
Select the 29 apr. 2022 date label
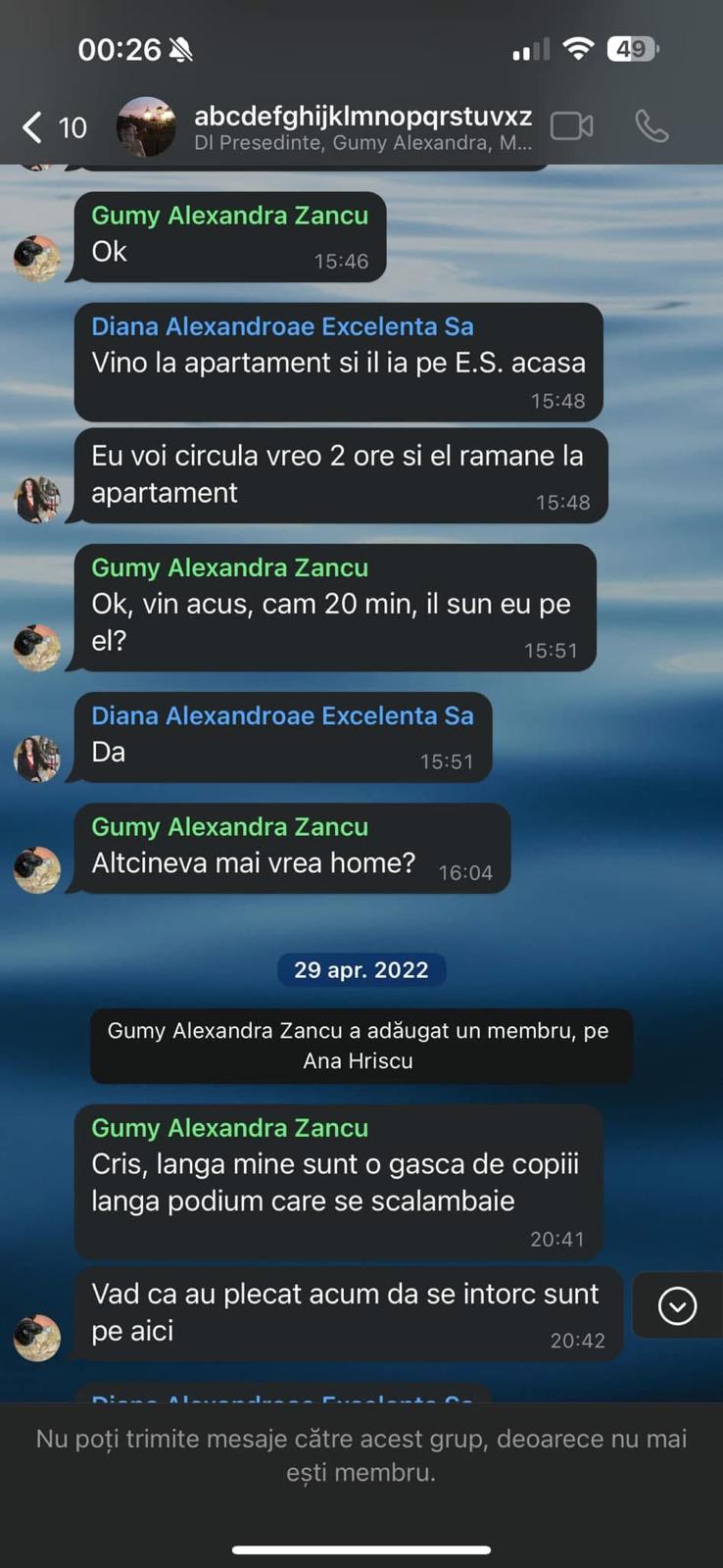(x=361, y=969)
